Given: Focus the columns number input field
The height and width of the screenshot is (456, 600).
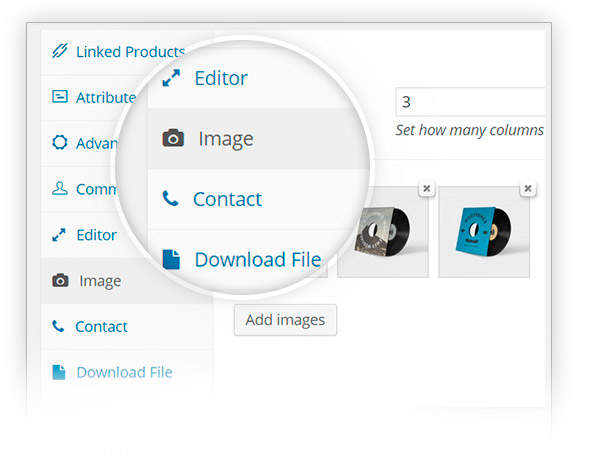Looking at the screenshot, I should pyautogui.click(x=470, y=102).
